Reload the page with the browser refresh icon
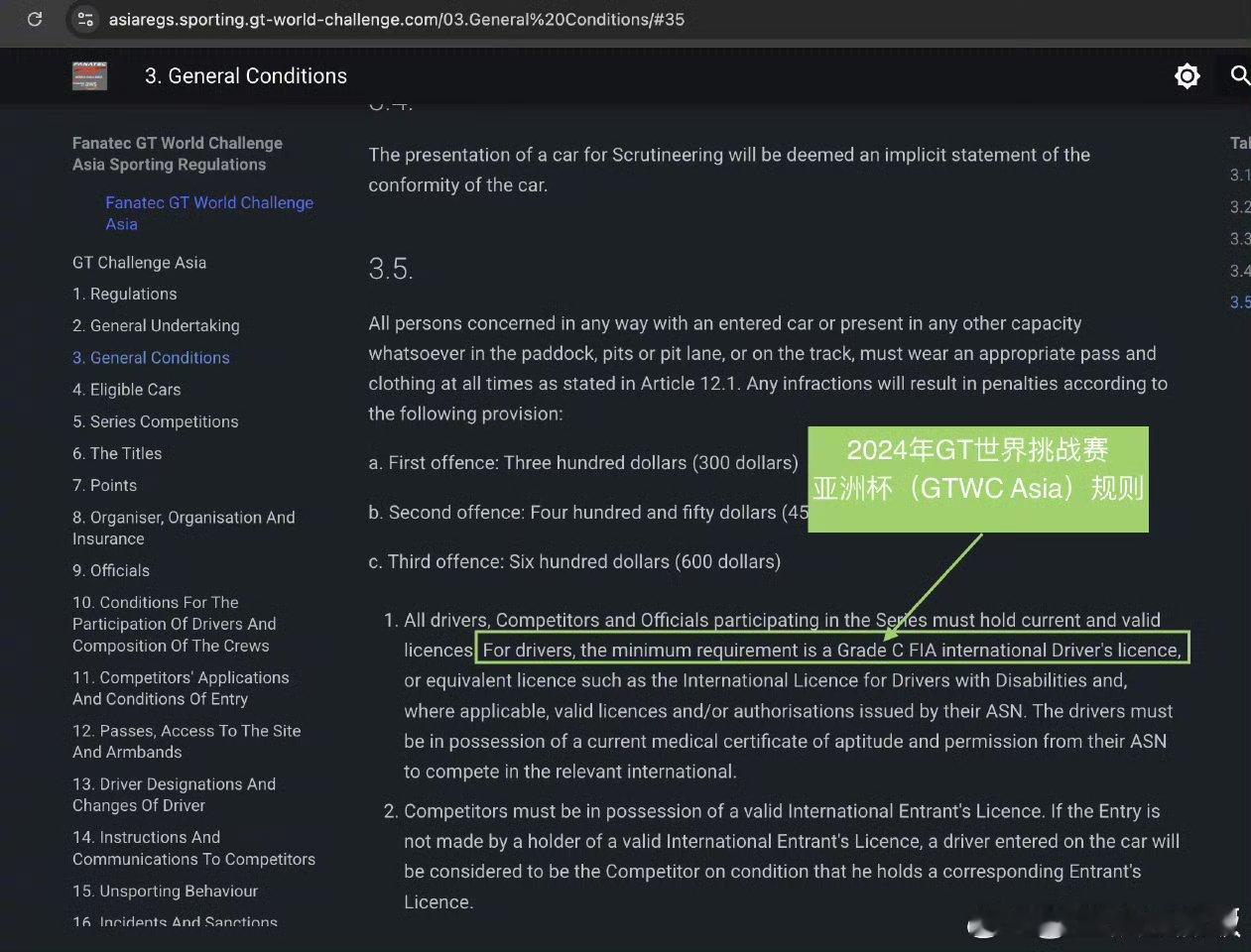Image resolution: width=1251 pixels, height=952 pixels. click(35, 19)
